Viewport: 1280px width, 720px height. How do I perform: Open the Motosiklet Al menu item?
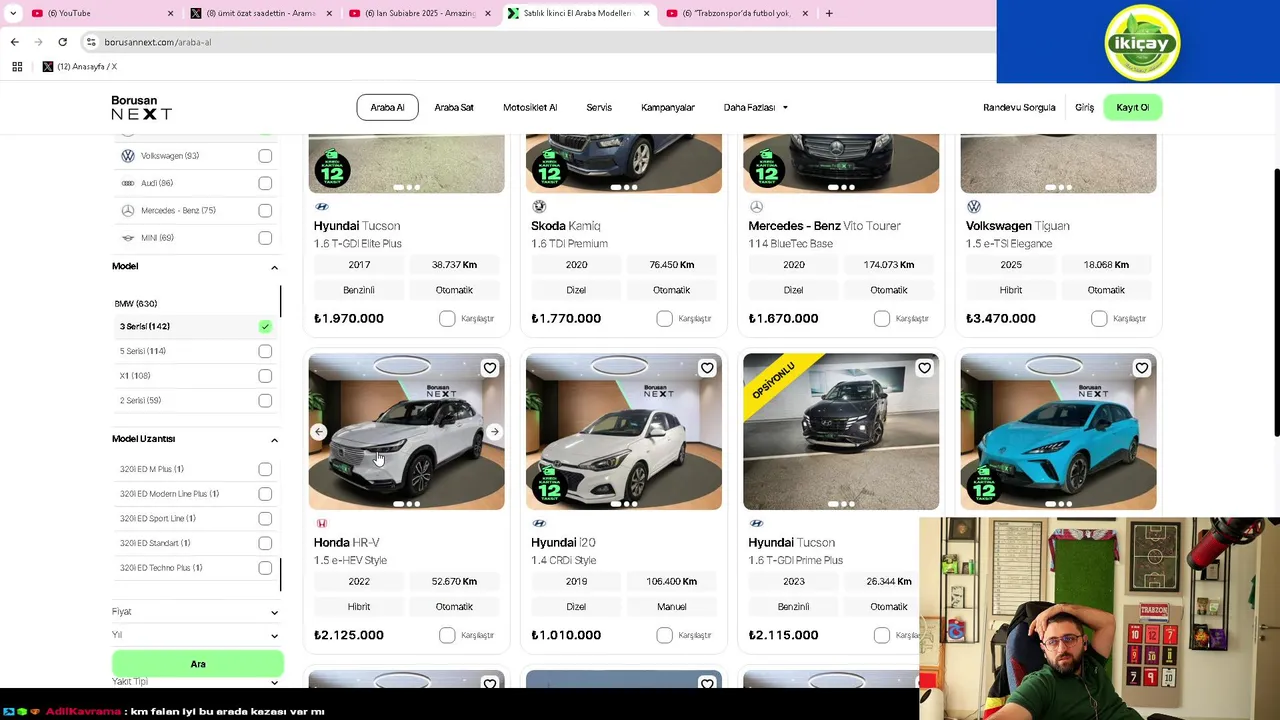530,107
